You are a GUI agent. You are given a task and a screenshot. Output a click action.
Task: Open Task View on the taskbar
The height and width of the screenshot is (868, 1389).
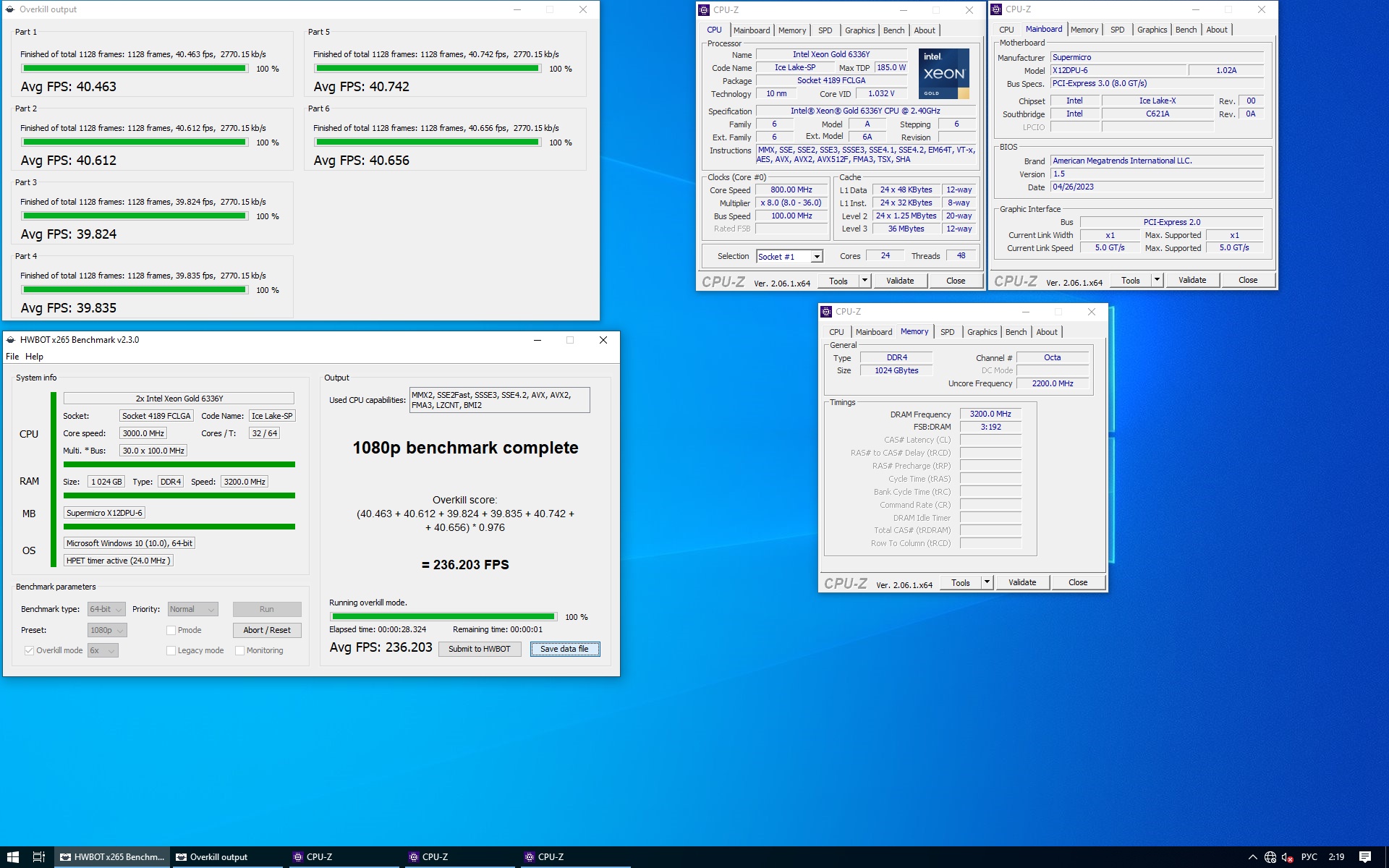[x=39, y=857]
